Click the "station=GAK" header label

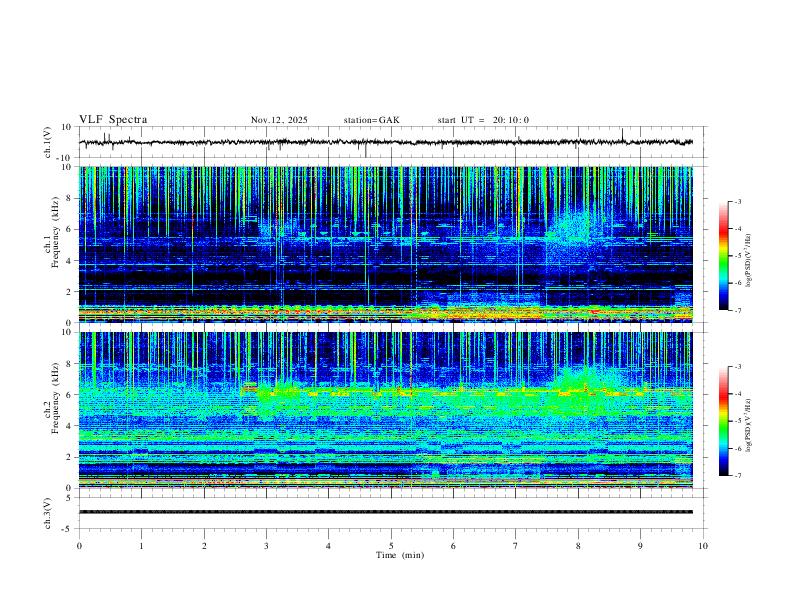coord(372,120)
